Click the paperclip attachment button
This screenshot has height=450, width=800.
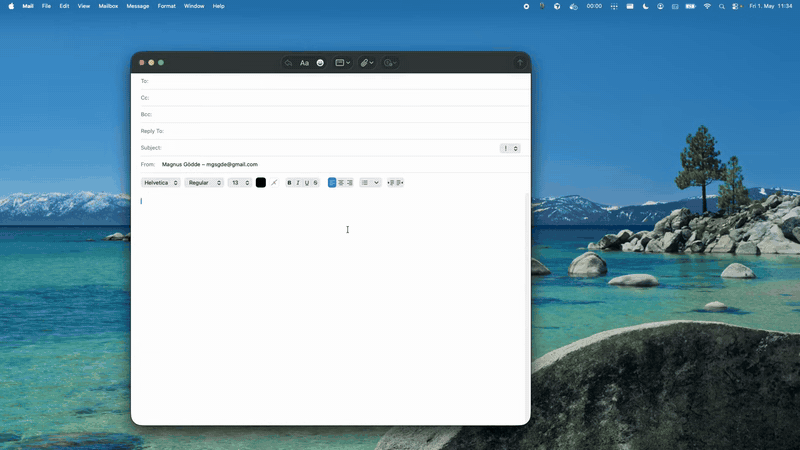click(x=367, y=63)
